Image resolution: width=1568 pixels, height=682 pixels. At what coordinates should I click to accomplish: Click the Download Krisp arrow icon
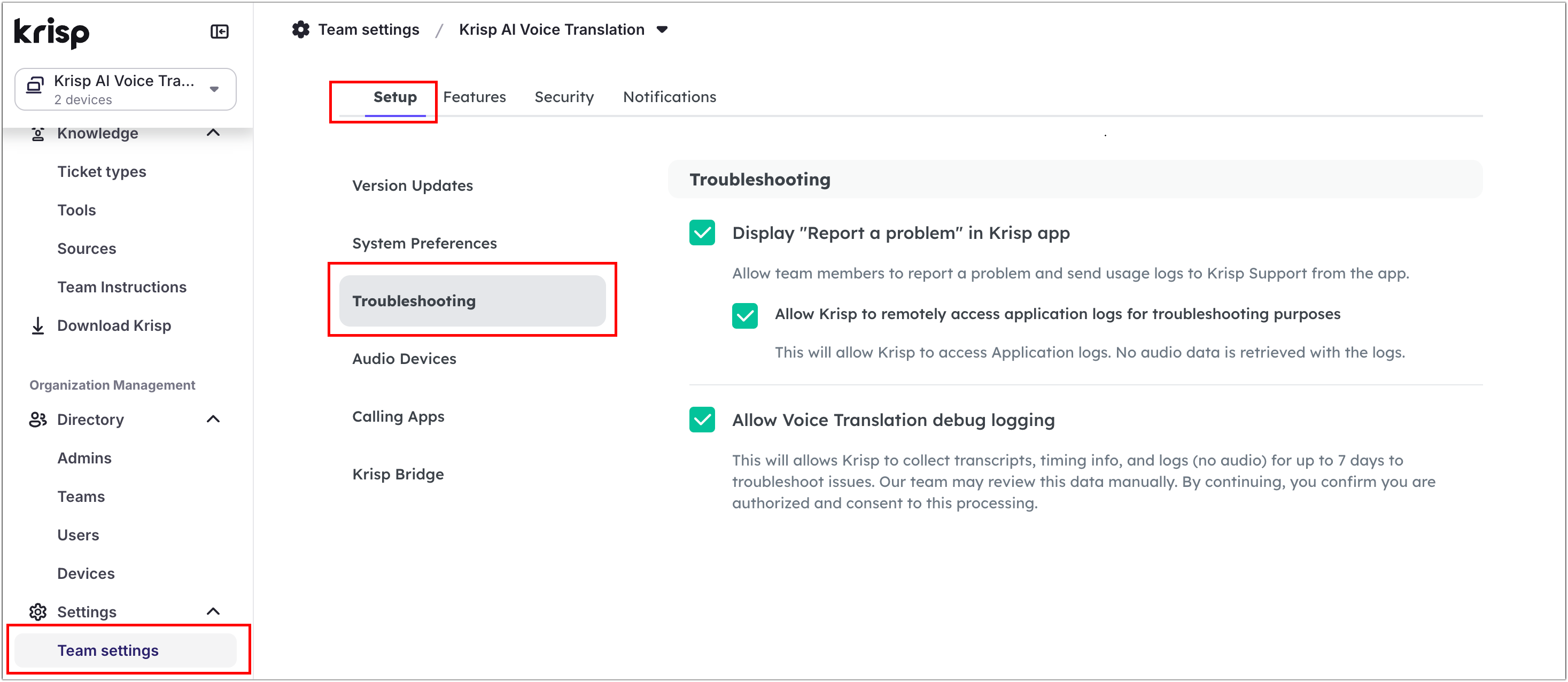point(38,326)
